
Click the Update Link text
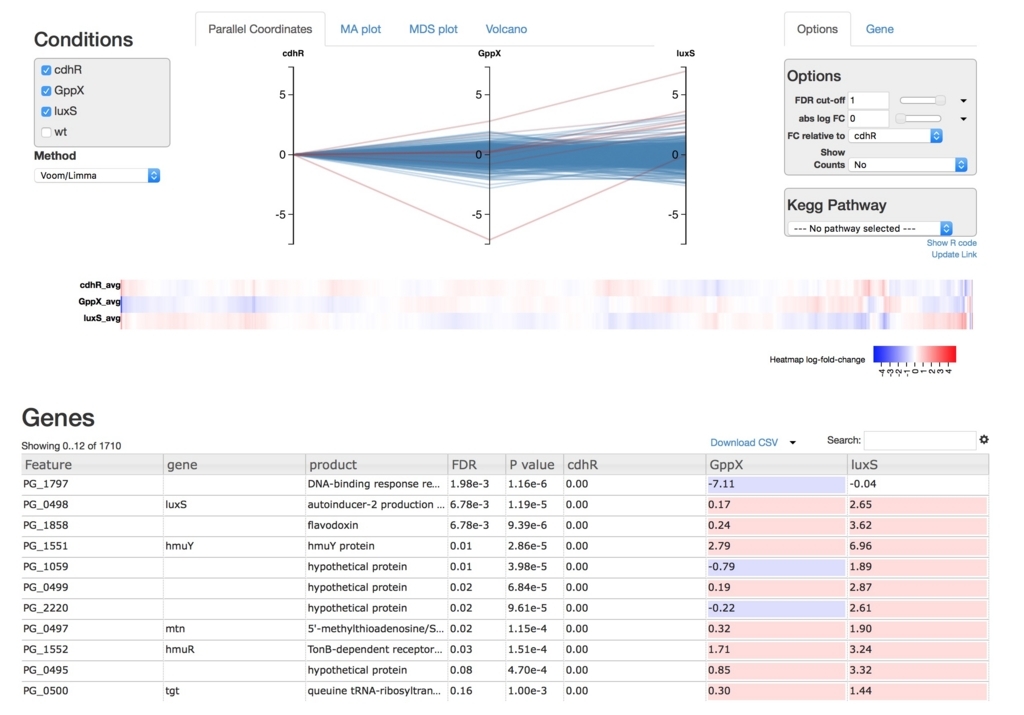pyautogui.click(x=954, y=254)
